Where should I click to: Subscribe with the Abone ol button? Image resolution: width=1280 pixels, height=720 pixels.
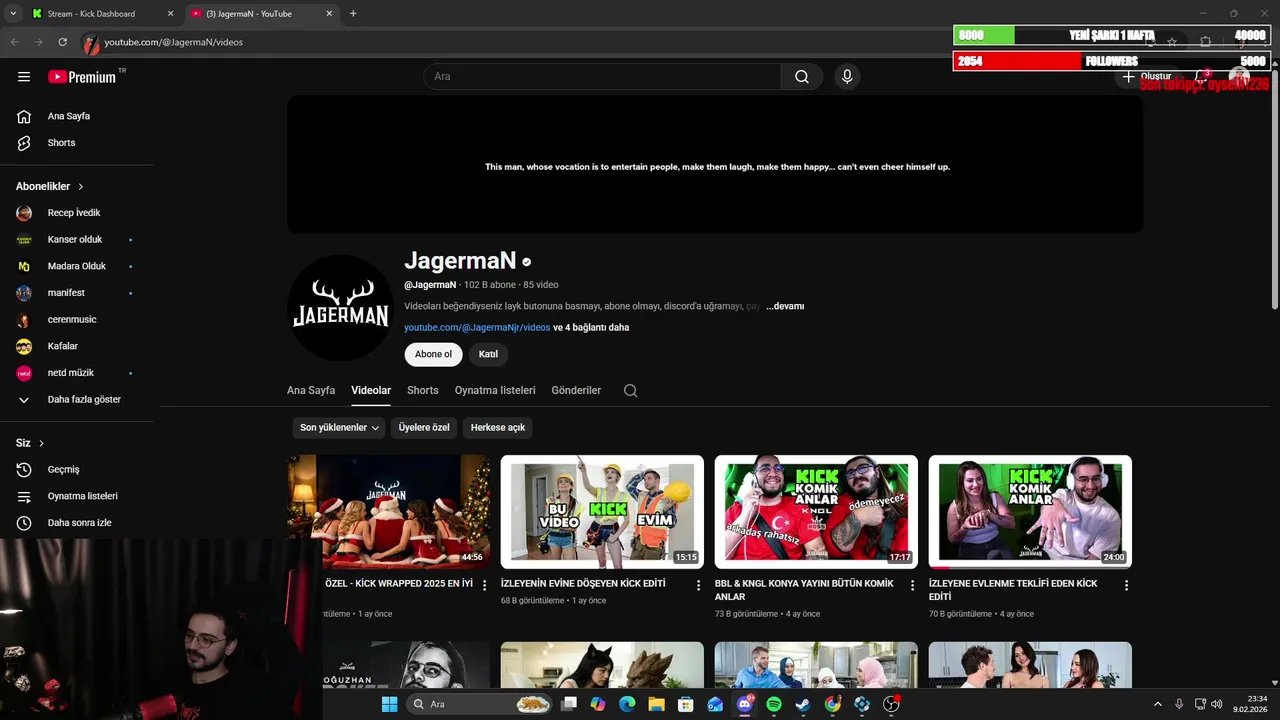pyautogui.click(x=433, y=354)
